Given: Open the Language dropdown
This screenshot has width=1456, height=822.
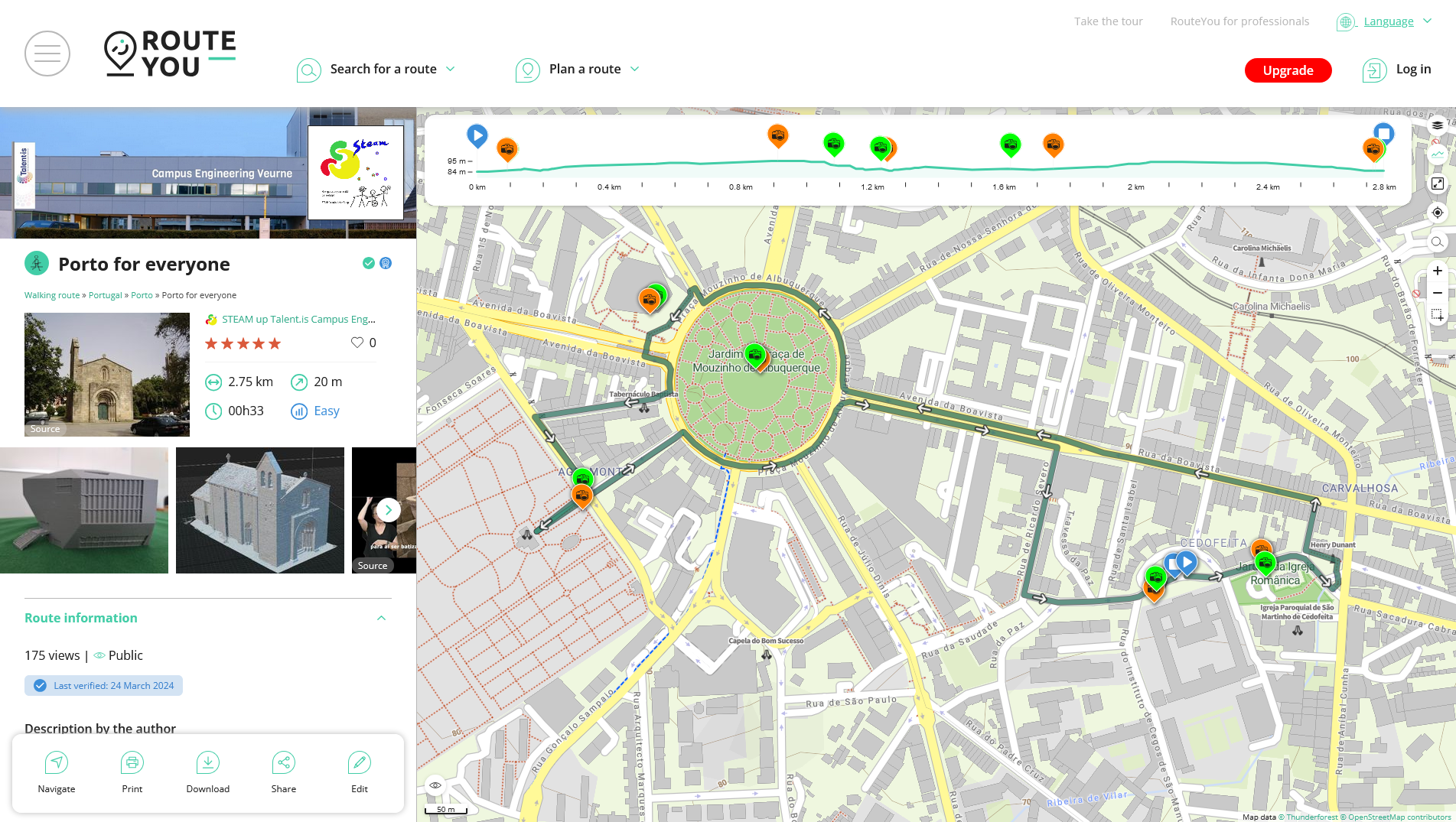Looking at the screenshot, I should 1387,21.
